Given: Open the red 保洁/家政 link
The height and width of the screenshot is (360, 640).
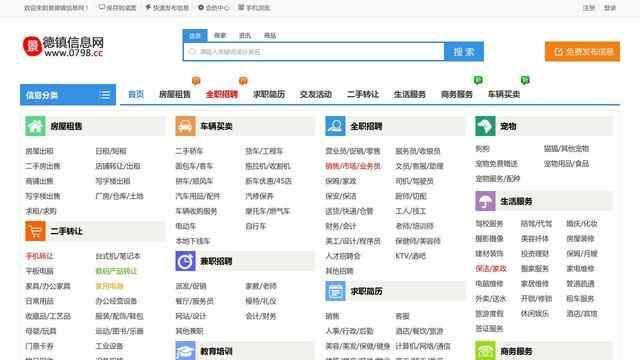Looking at the screenshot, I should (x=491, y=269).
